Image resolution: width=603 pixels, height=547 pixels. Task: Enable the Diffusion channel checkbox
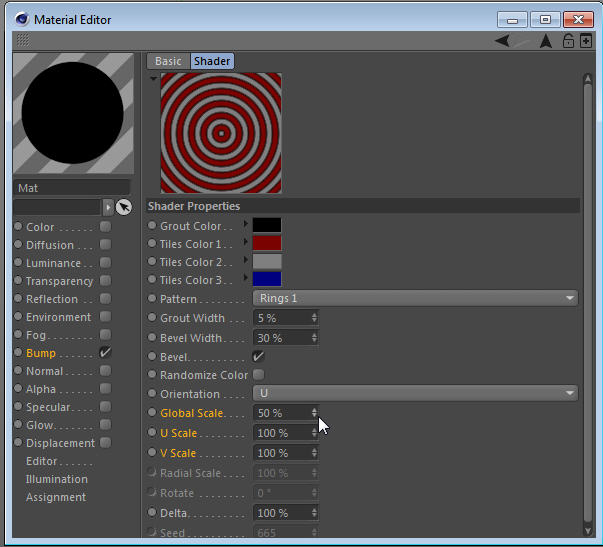(105, 245)
